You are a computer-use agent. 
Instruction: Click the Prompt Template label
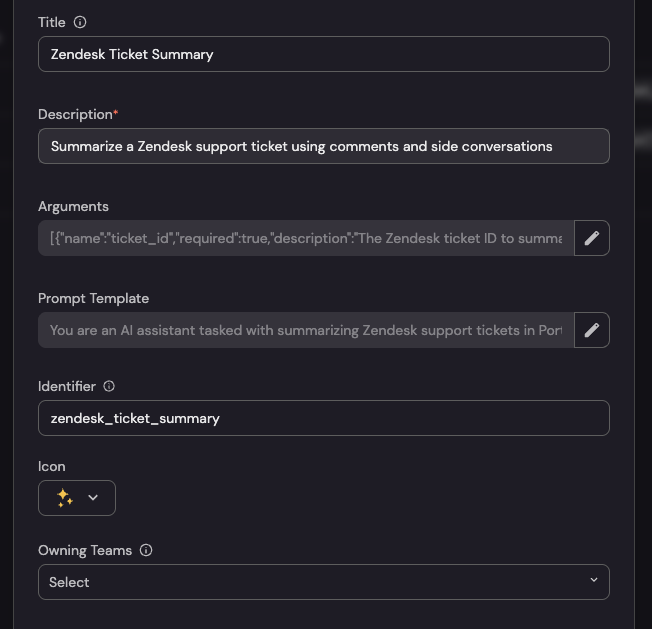coord(93,298)
